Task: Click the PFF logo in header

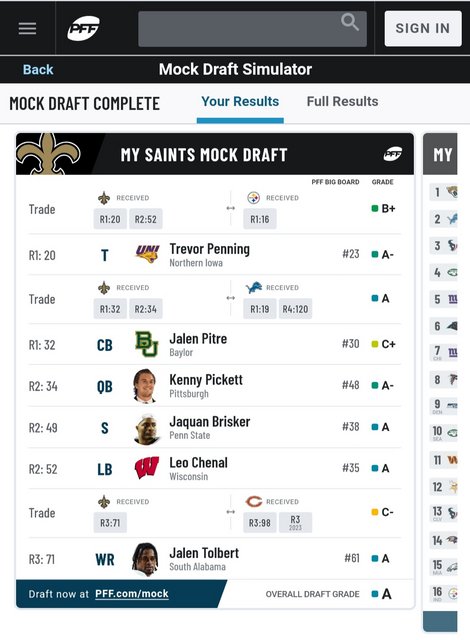Action: coord(83,28)
